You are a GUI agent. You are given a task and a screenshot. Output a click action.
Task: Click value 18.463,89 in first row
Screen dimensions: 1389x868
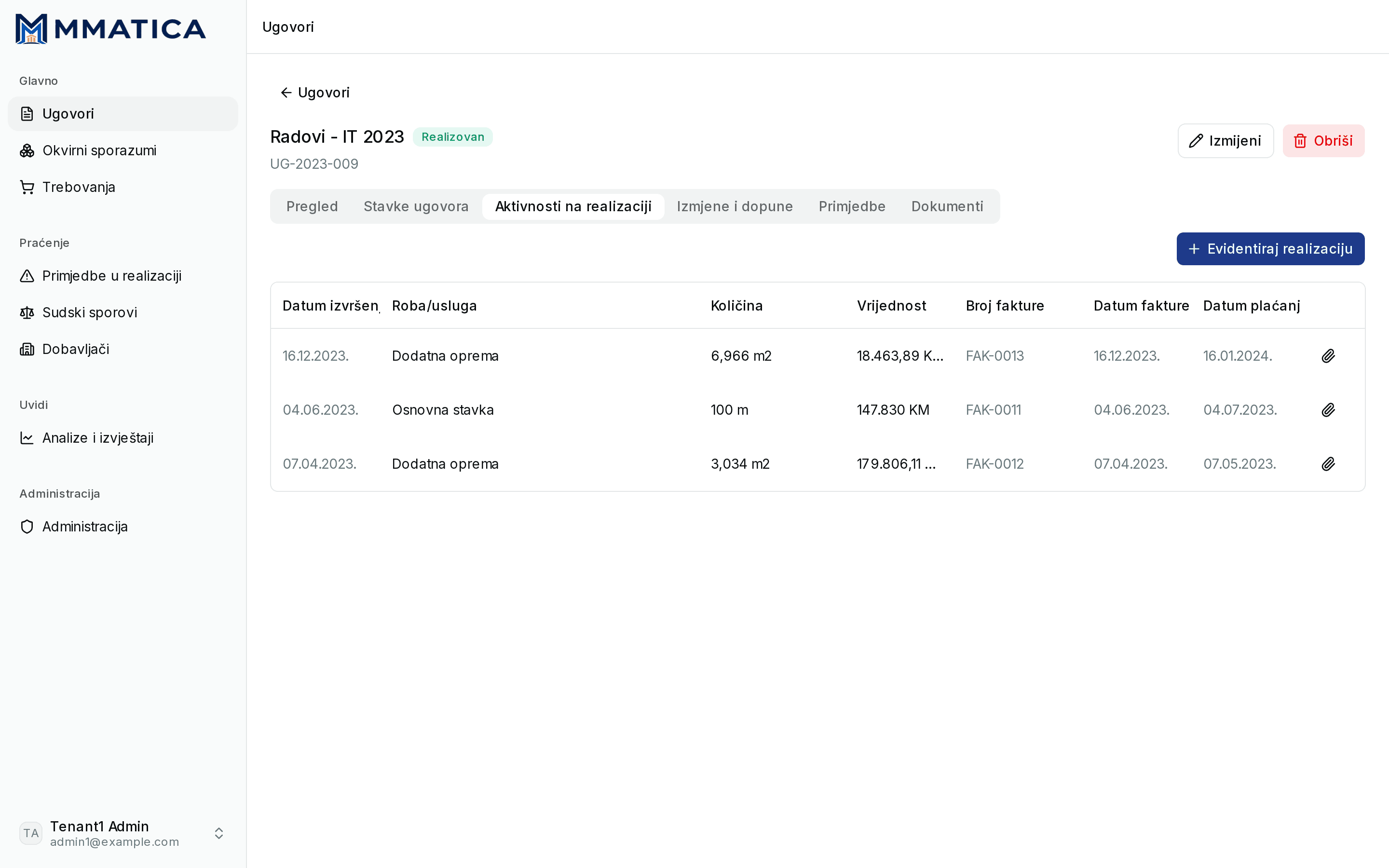(900, 356)
